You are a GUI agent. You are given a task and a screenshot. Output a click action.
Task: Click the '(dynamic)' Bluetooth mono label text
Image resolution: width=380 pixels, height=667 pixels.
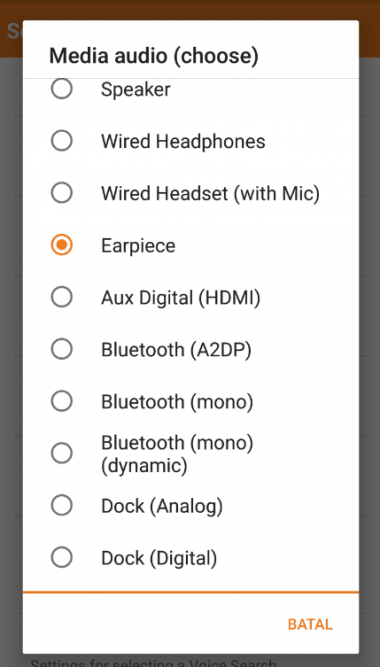pyautogui.click(x=144, y=466)
